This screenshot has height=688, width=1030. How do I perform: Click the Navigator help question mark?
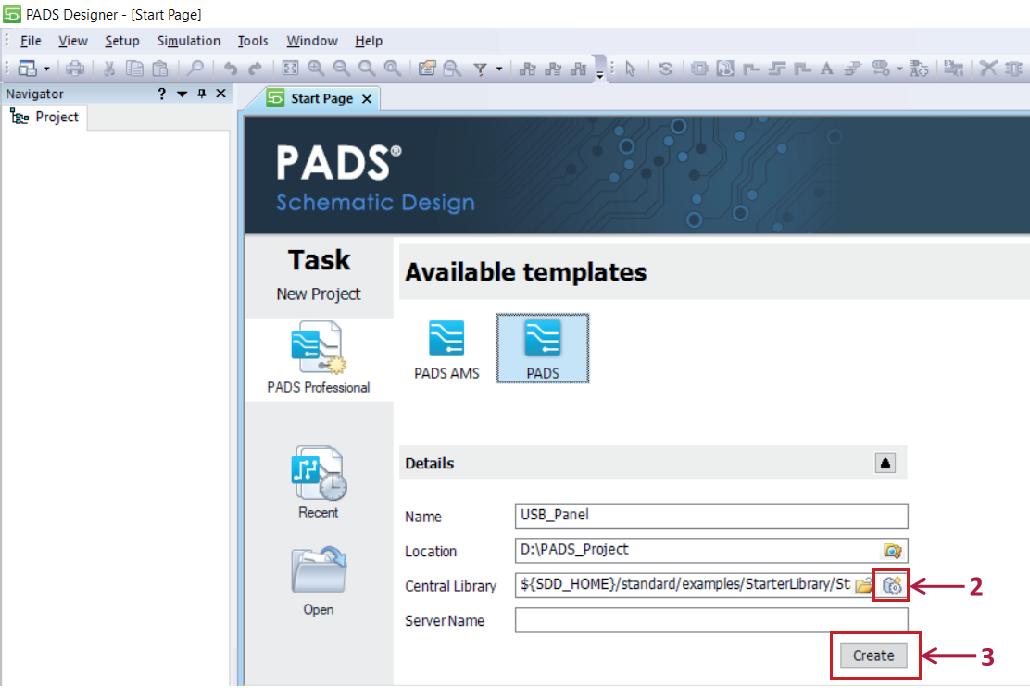(162, 93)
